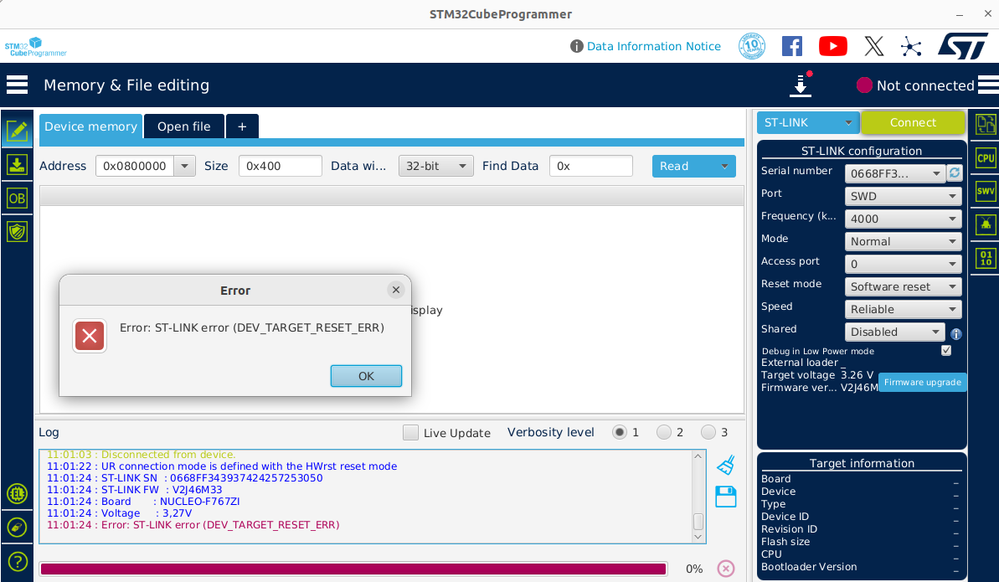The height and width of the screenshot is (582, 999).
Task: Toggle the Live Update checkbox
Action: [411, 433]
